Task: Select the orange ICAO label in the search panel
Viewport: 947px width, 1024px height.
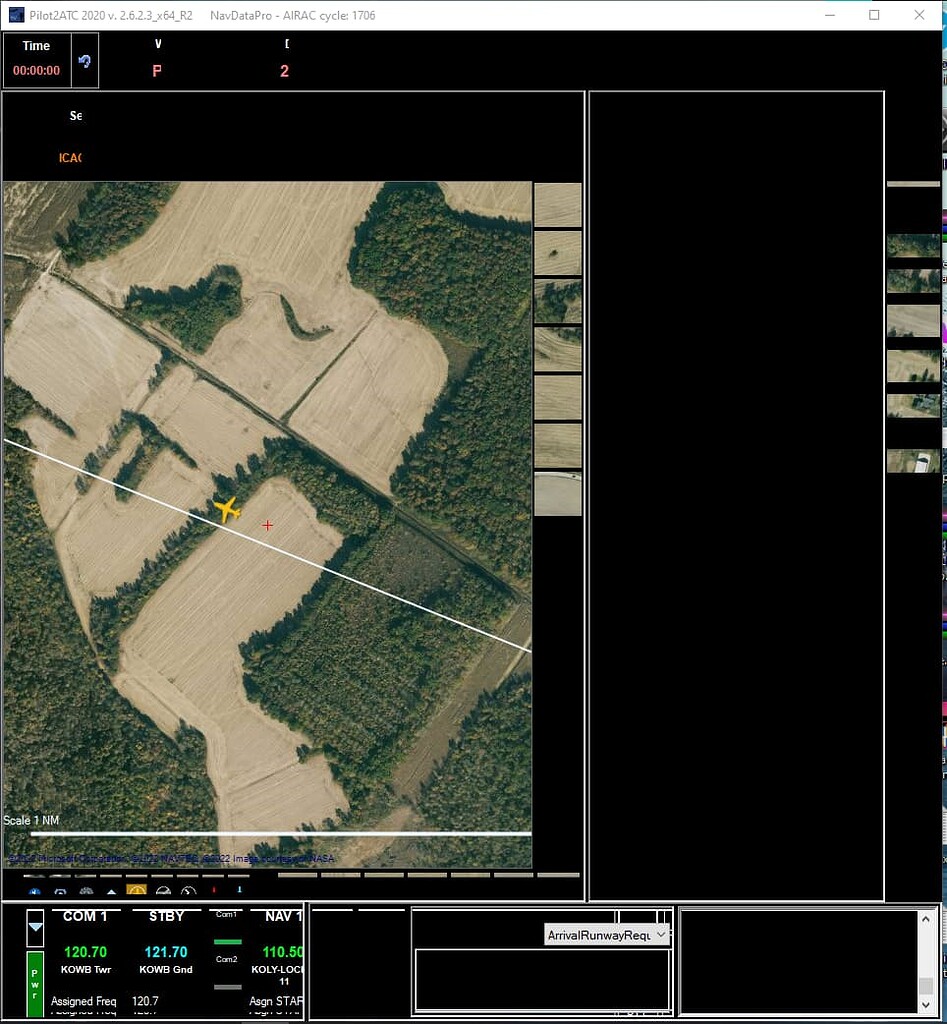Action: point(69,157)
